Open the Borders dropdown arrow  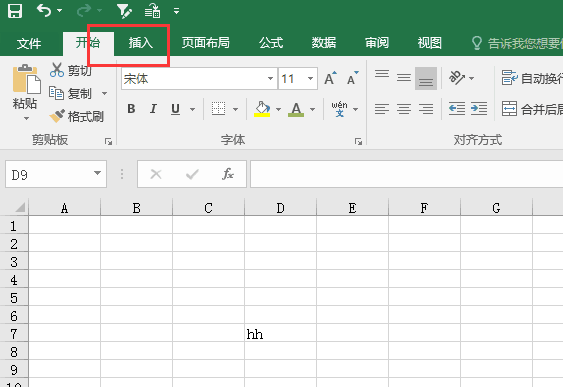[x=236, y=109]
